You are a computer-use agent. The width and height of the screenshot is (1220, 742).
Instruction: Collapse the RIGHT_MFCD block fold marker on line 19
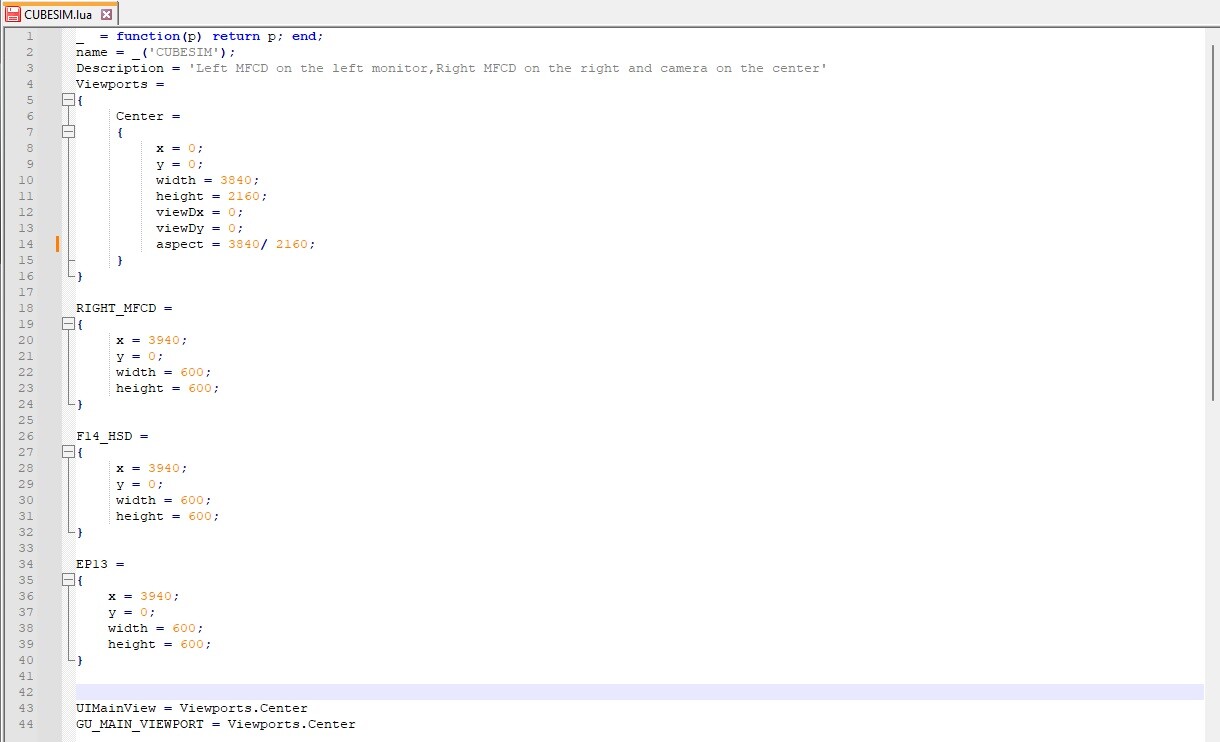(x=68, y=324)
